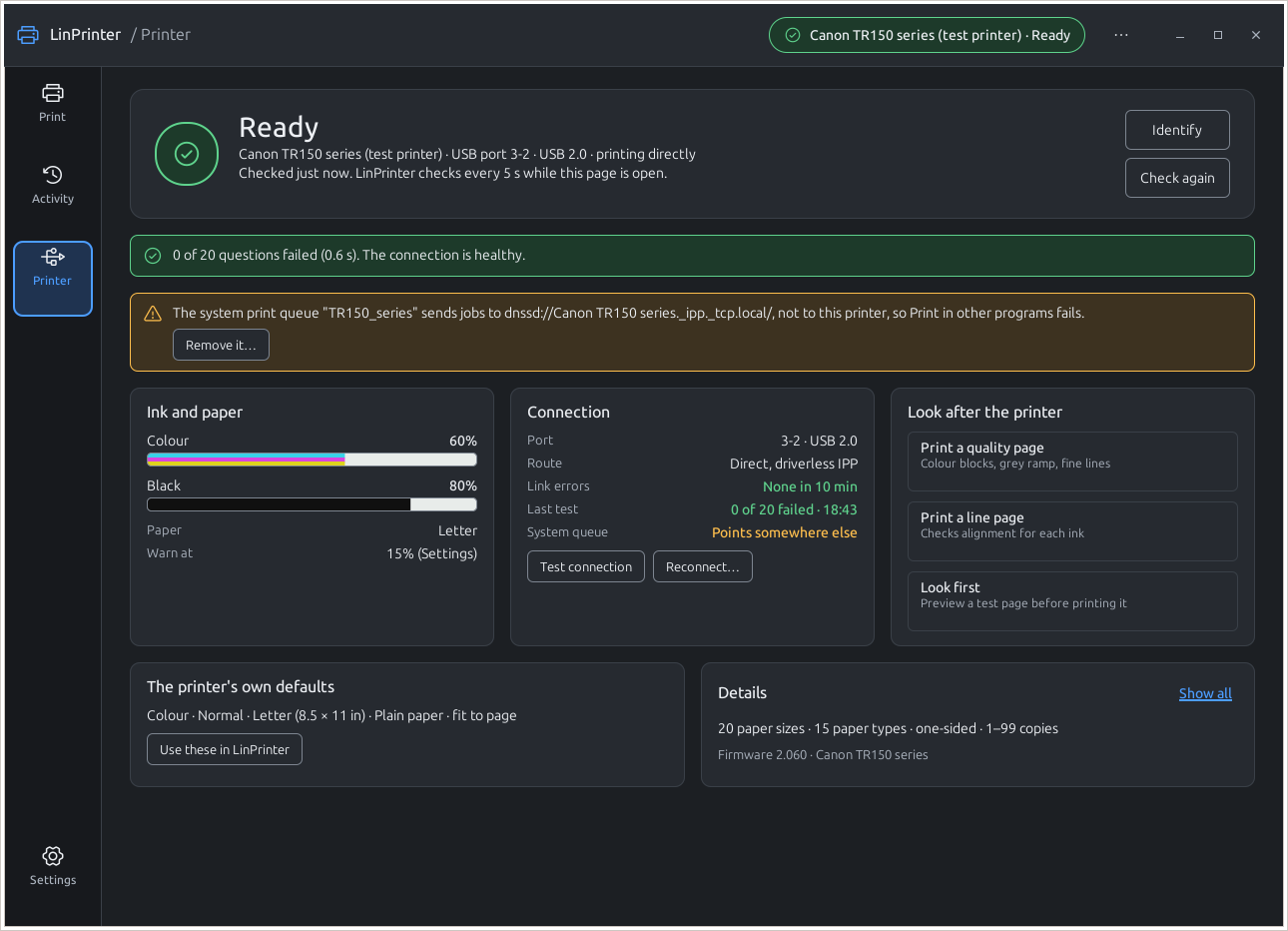Click Use these in LinPrinter button

(225, 749)
